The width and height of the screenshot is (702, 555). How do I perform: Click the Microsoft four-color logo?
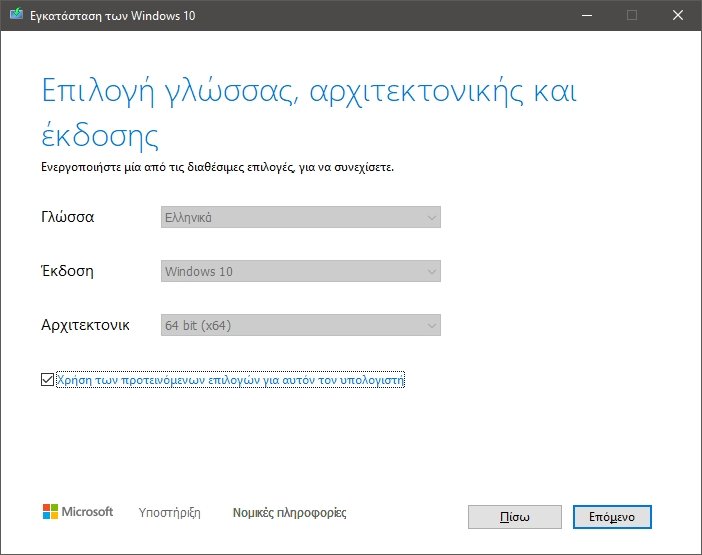pyautogui.click(x=50, y=512)
